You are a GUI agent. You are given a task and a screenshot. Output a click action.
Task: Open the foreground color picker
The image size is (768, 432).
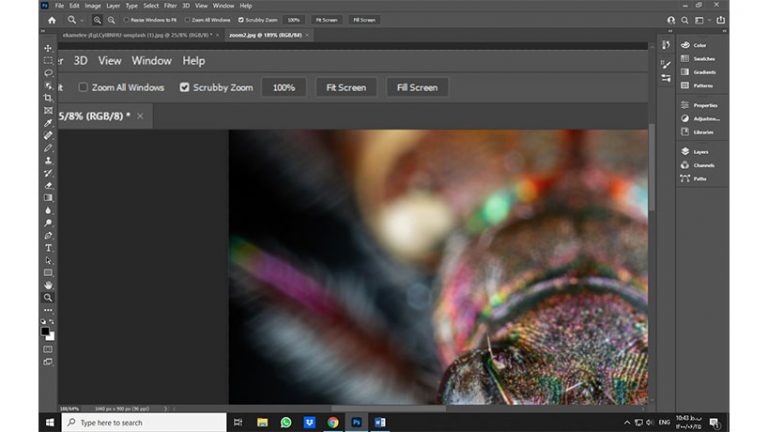pyautogui.click(x=45, y=332)
